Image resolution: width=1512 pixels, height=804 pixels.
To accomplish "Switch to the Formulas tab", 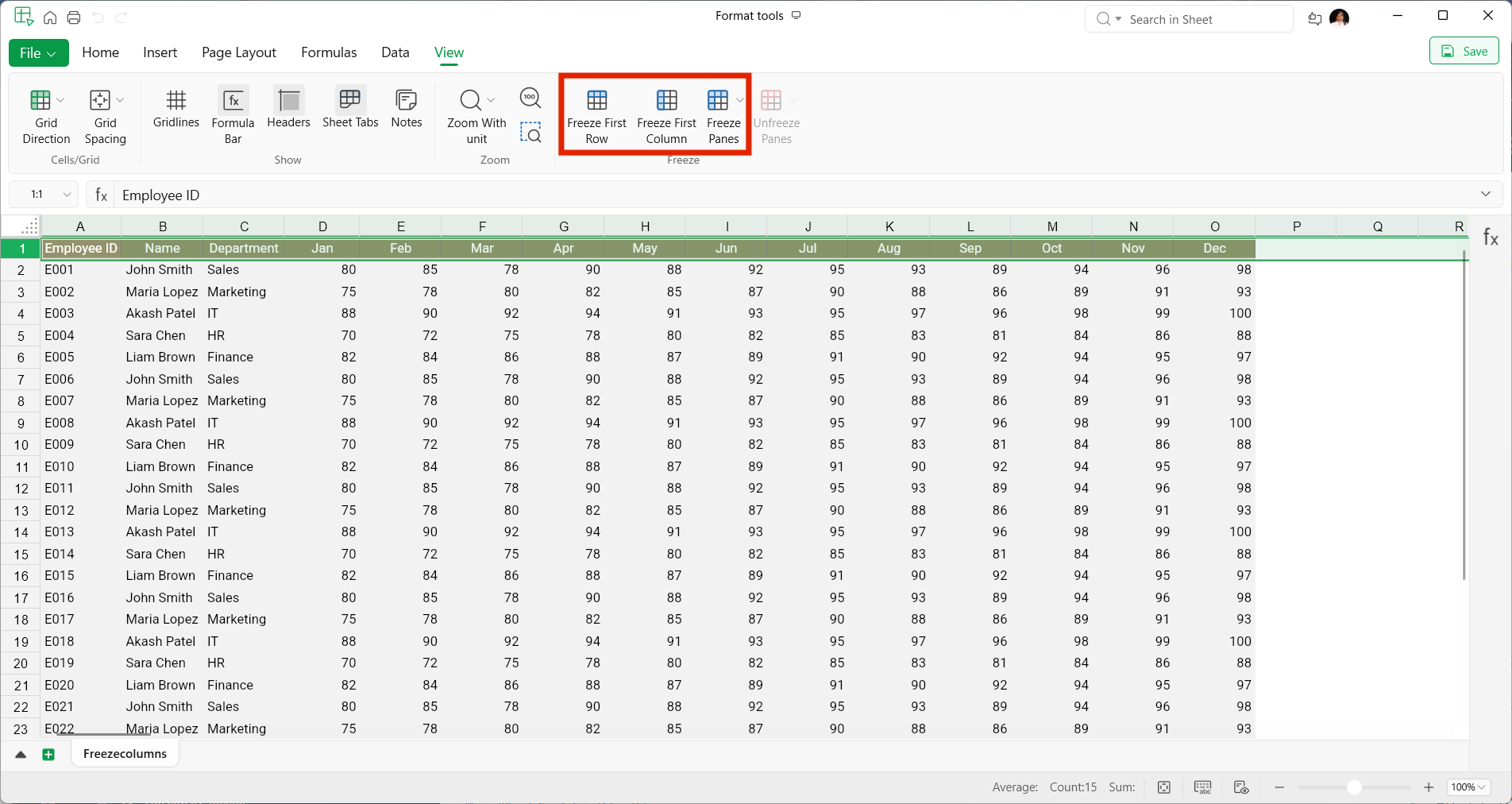I will click(329, 52).
